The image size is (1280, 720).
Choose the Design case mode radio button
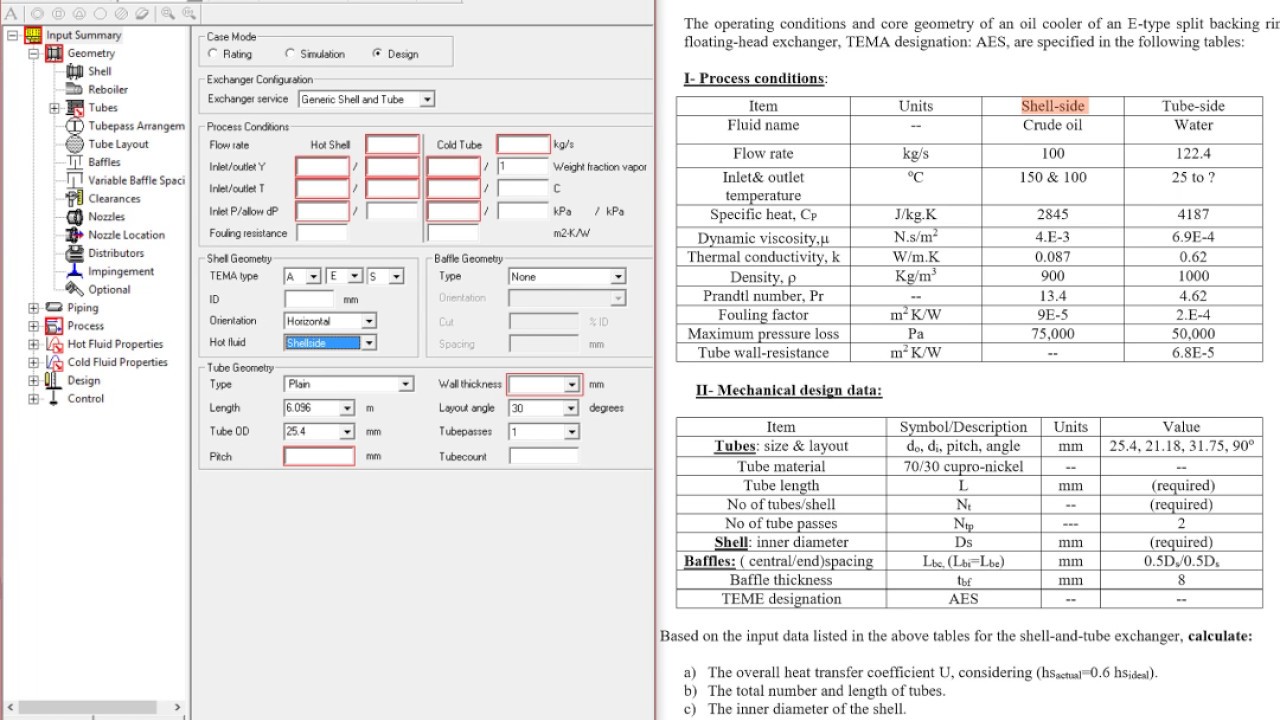(x=377, y=54)
